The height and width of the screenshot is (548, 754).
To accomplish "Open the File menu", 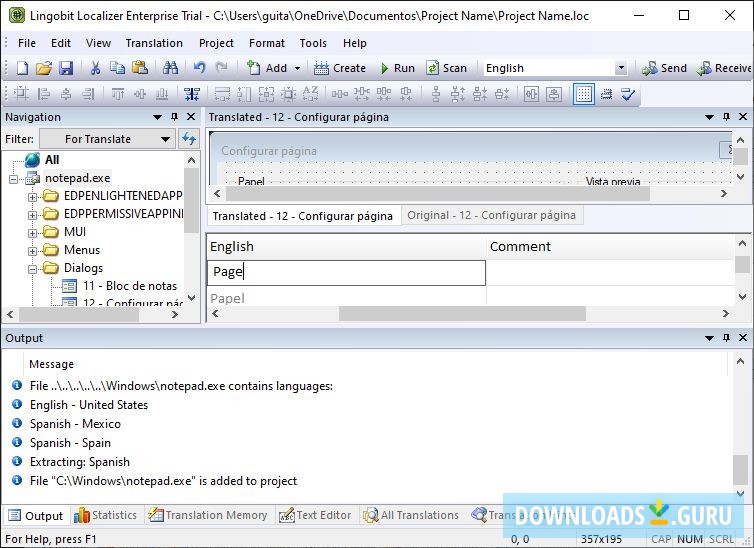I will [26, 43].
